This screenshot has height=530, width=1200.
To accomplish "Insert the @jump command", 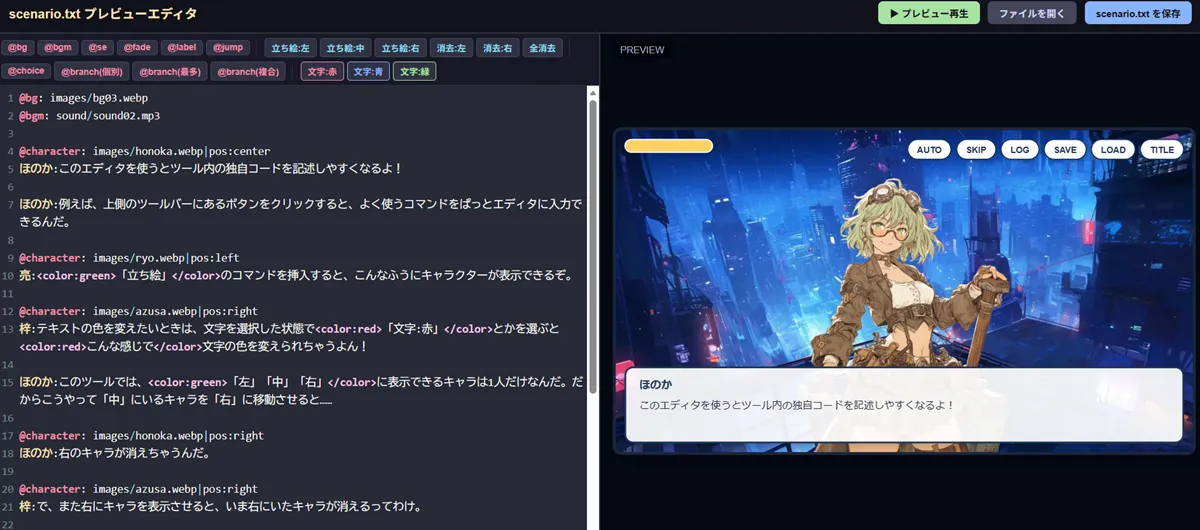I will coord(228,47).
